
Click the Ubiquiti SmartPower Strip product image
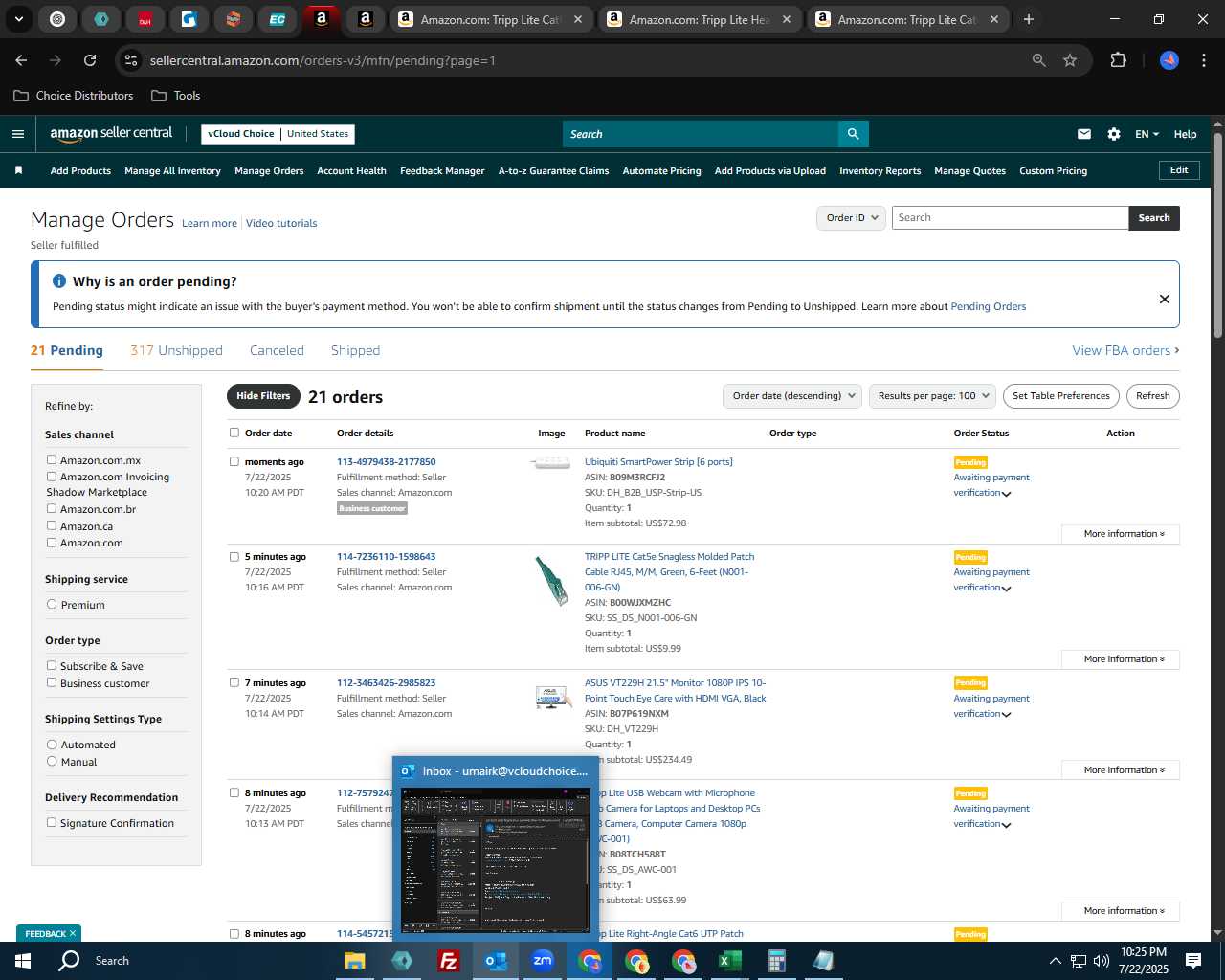[550, 463]
